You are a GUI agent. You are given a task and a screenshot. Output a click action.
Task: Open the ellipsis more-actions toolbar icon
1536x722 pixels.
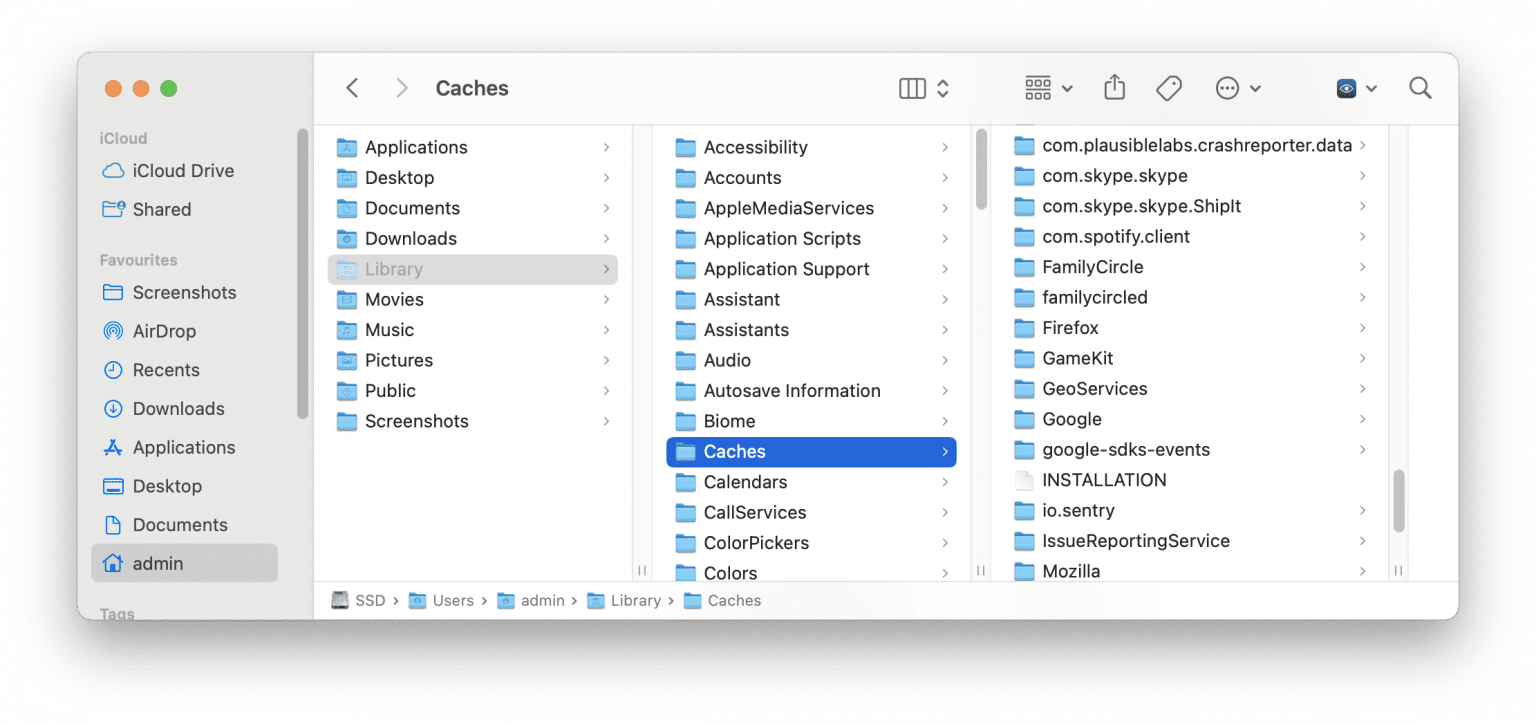(1228, 88)
